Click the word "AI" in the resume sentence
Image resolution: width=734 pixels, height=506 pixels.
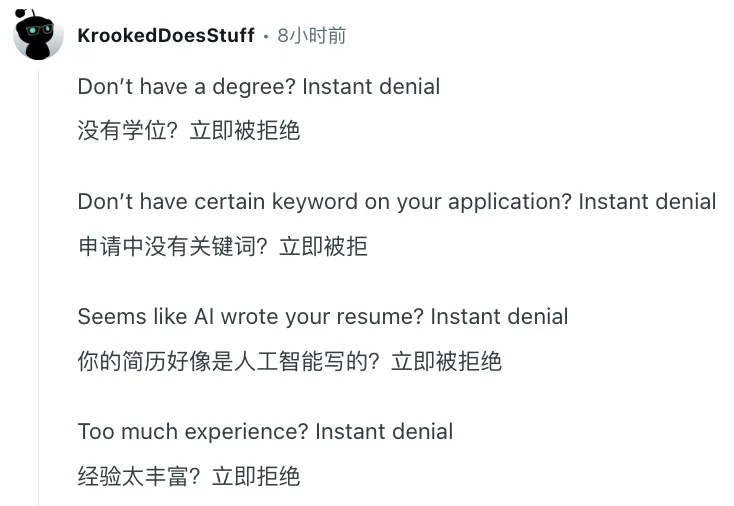pos(204,317)
